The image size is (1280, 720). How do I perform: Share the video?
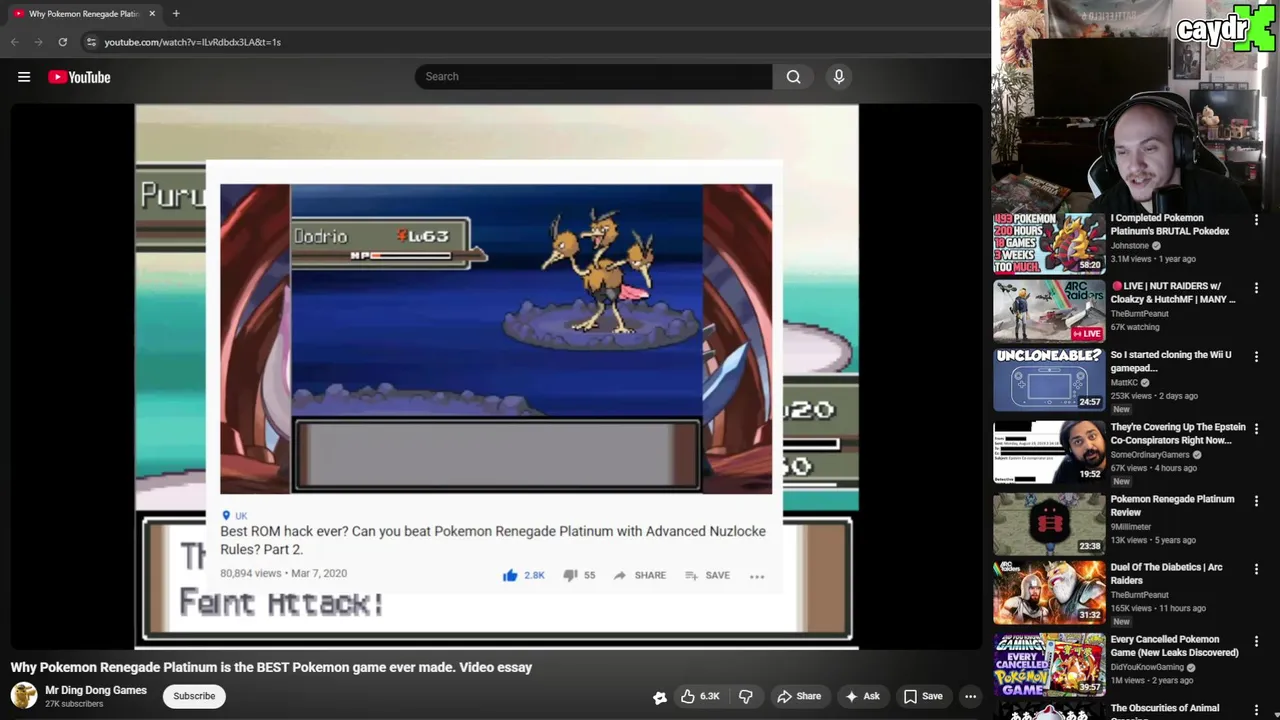click(799, 696)
